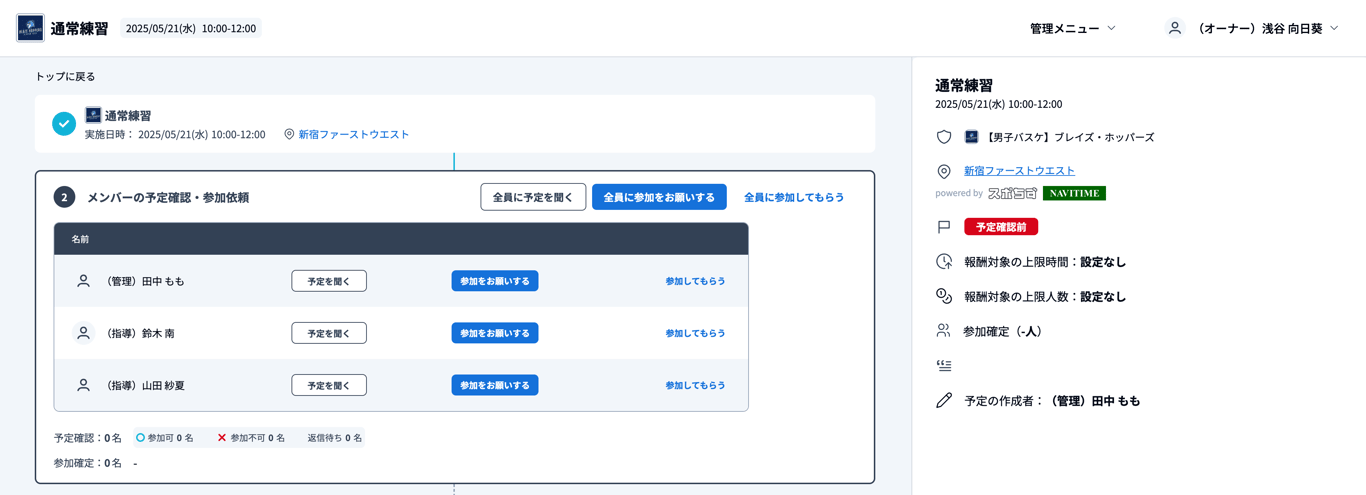Click the blue circle 参加可 status icon
This screenshot has width=1366, height=495.
point(140,438)
